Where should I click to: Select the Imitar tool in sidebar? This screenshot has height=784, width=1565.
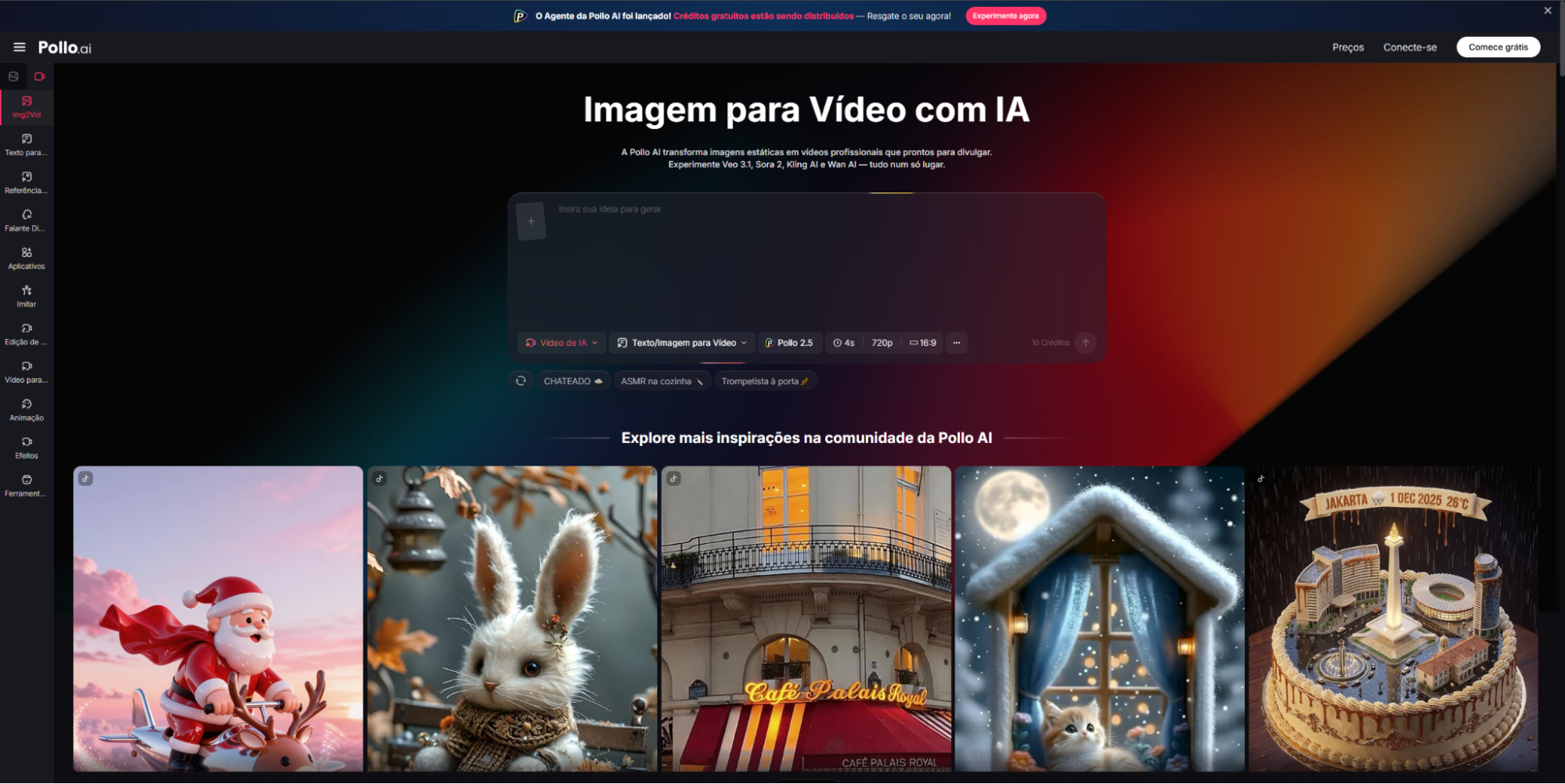[x=27, y=296]
